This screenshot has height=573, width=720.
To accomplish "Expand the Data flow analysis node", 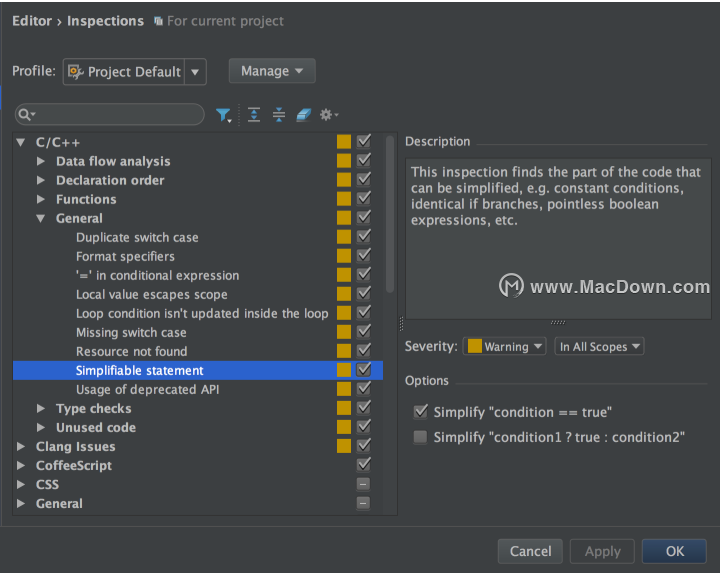I will (41, 161).
